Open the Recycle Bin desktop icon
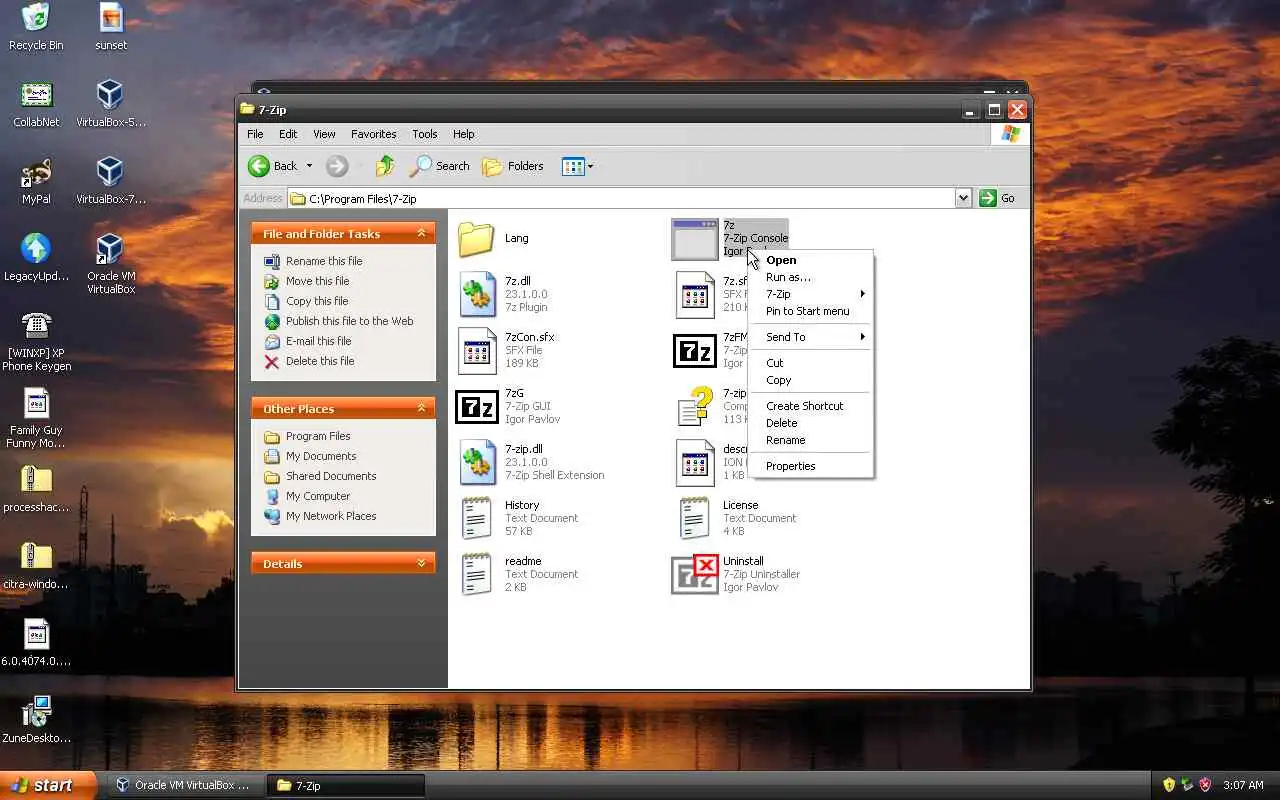 pyautogui.click(x=36, y=18)
